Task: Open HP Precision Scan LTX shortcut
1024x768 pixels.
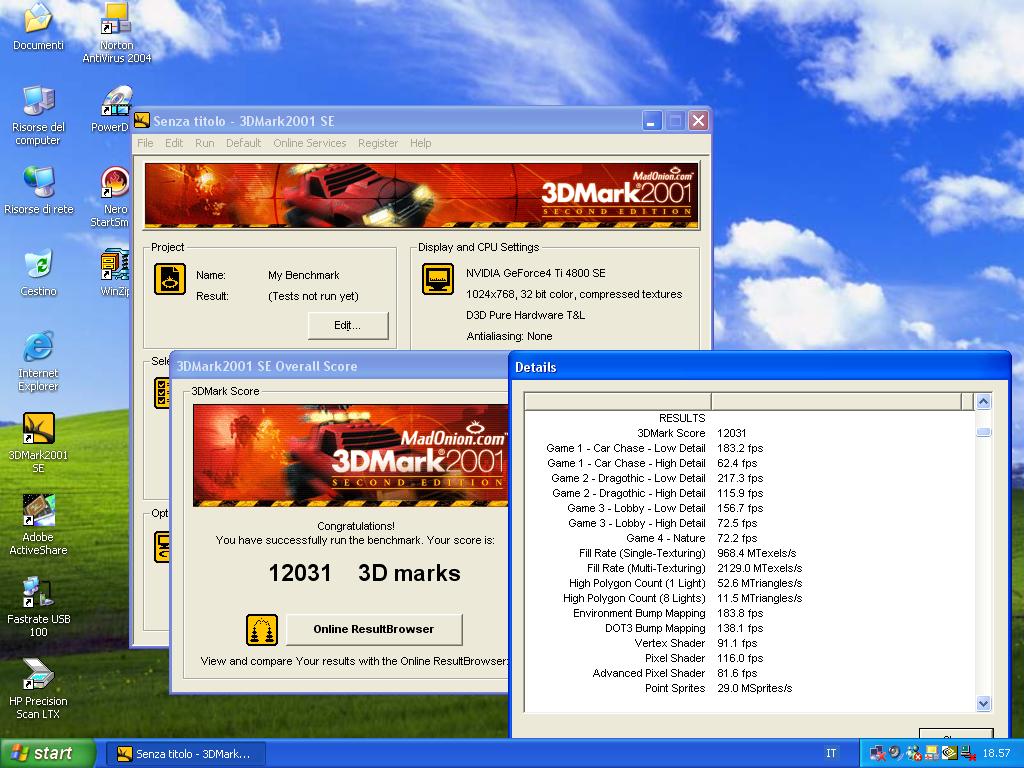Action: tap(38, 689)
